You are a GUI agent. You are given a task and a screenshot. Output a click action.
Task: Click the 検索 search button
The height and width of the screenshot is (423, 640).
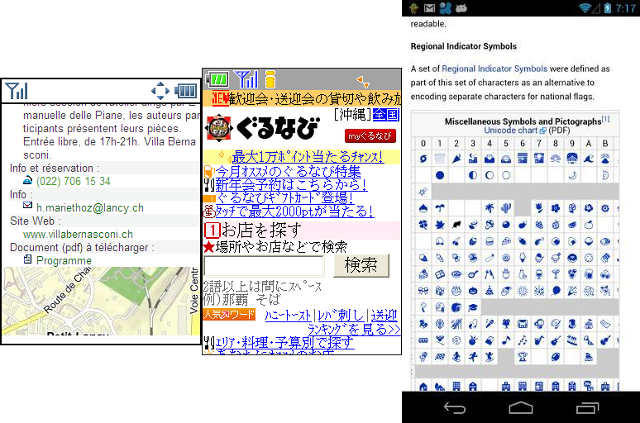point(361,265)
